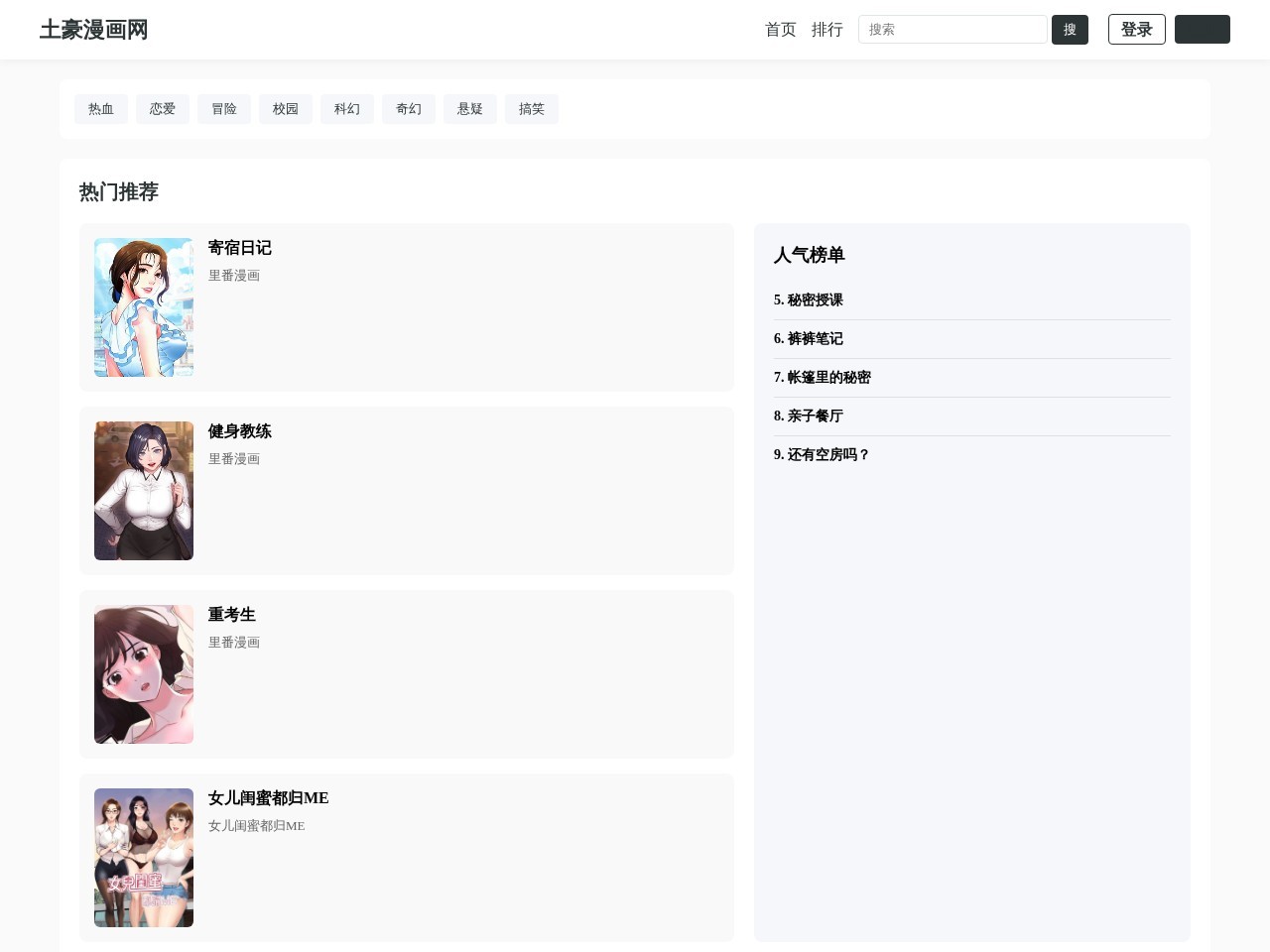1270x952 pixels.
Task: Open the 健身教练 title link
Action: [239, 431]
